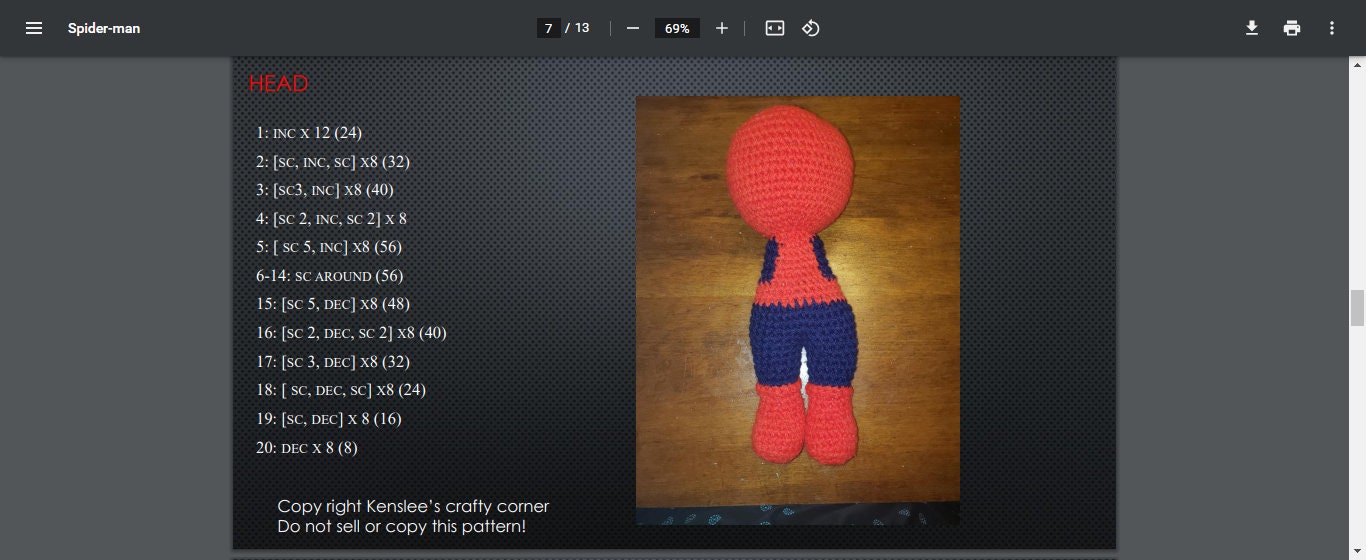Select row 5: [sc 5, inc] x8 (56)

(x=329, y=246)
